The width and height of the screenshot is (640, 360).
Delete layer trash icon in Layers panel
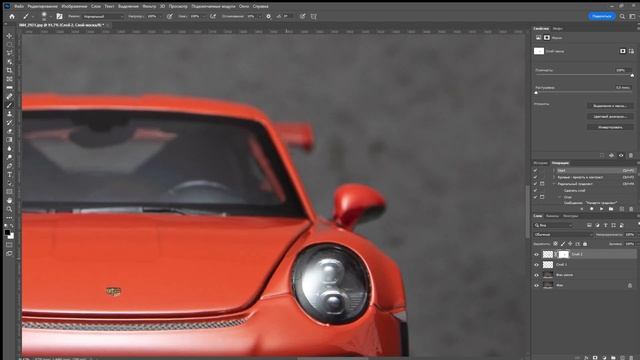632,358
